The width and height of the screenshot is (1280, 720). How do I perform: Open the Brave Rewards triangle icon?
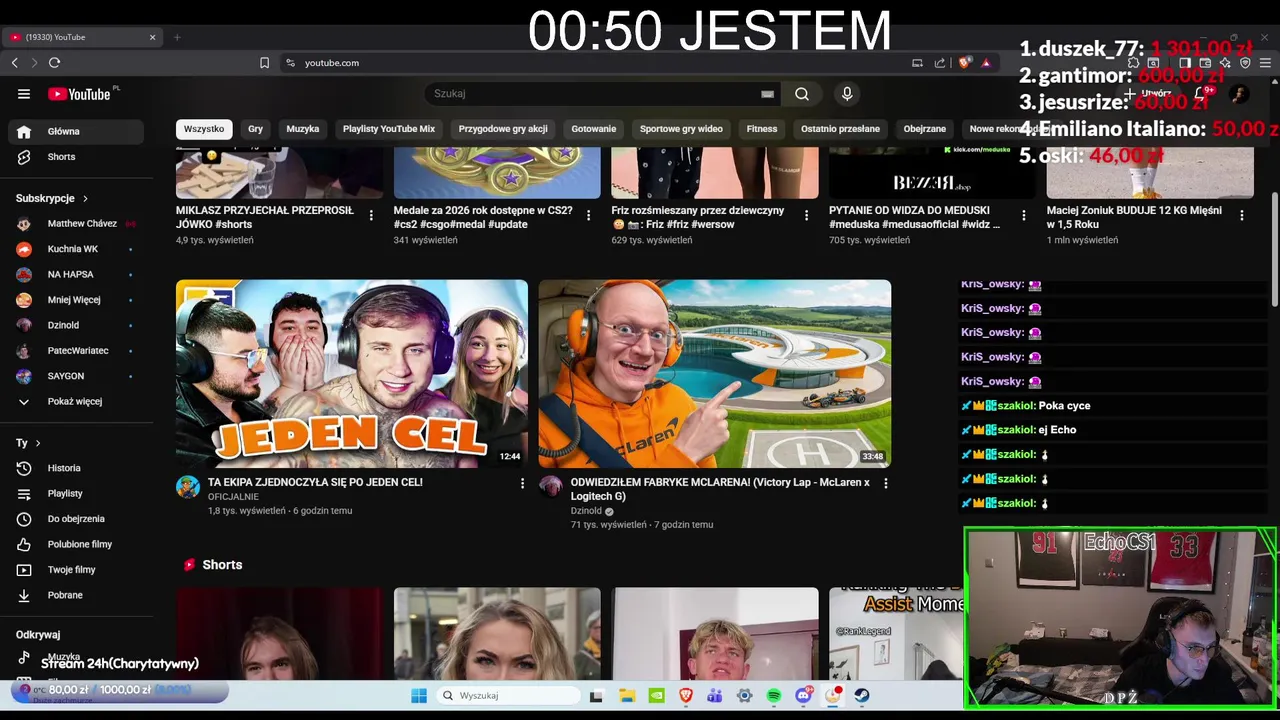point(986,63)
